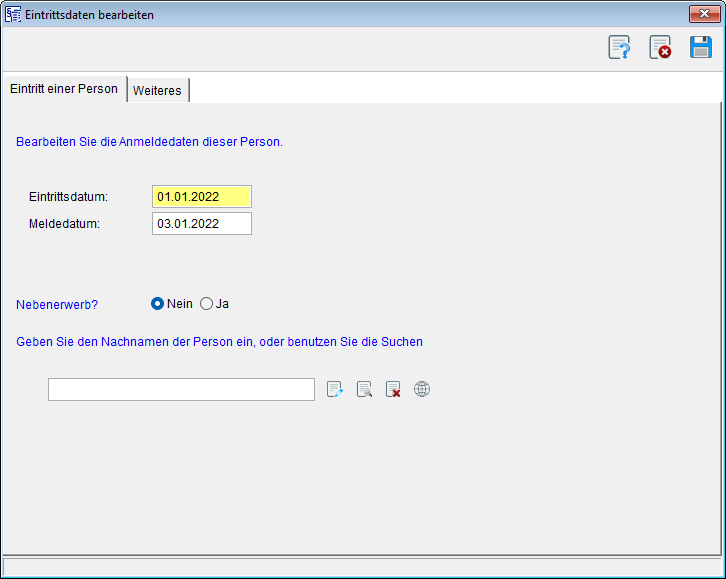Click the Meldedatum label text
This screenshot has width=726, height=579.
[64, 224]
